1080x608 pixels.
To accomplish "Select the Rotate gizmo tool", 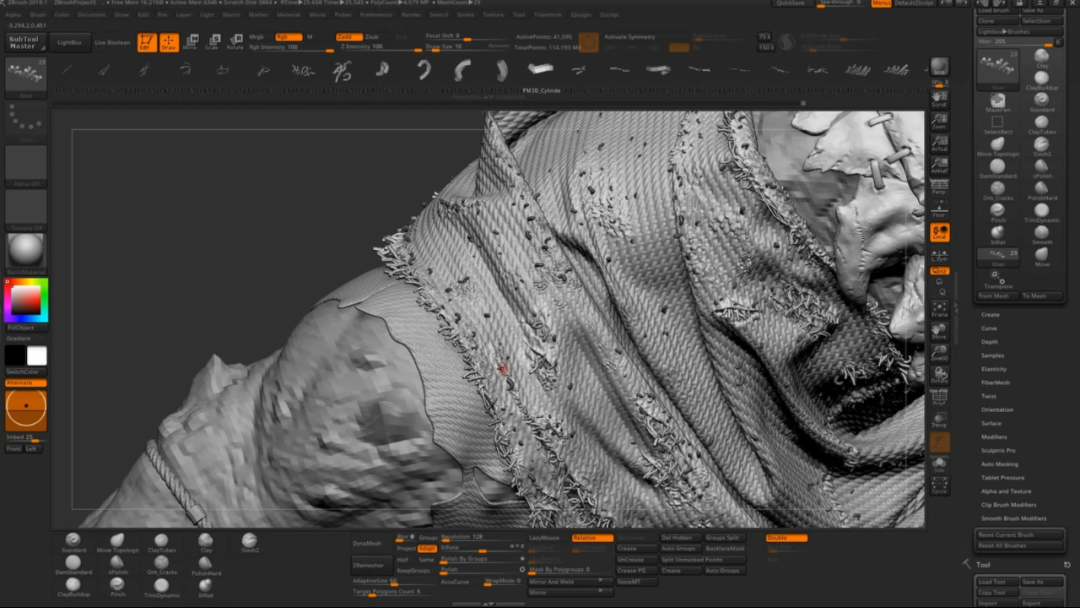I will tap(235, 42).
